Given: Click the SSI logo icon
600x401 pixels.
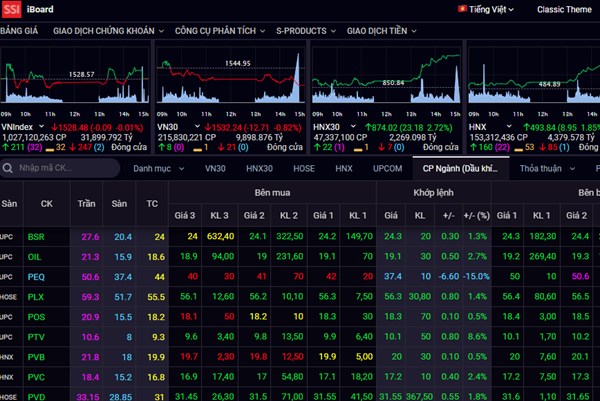Looking at the screenshot, I should click(x=13, y=9).
